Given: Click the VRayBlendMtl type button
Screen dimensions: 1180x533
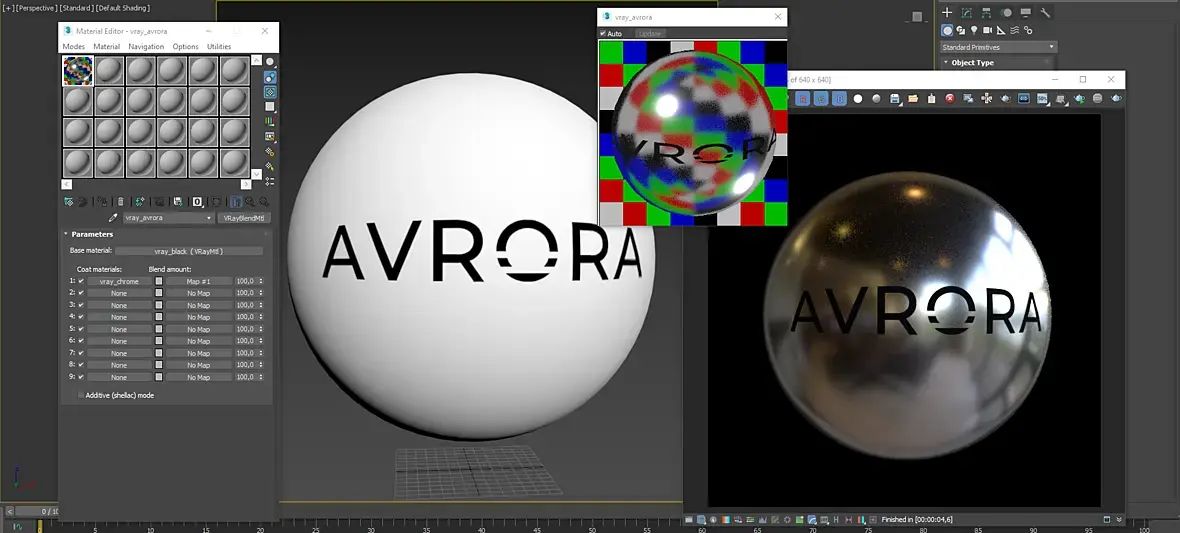Looking at the screenshot, I should [x=244, y=218].
